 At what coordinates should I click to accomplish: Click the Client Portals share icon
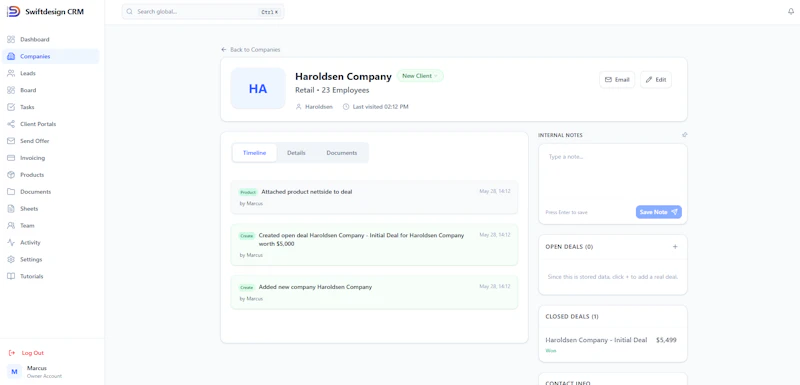click(11, 124)
